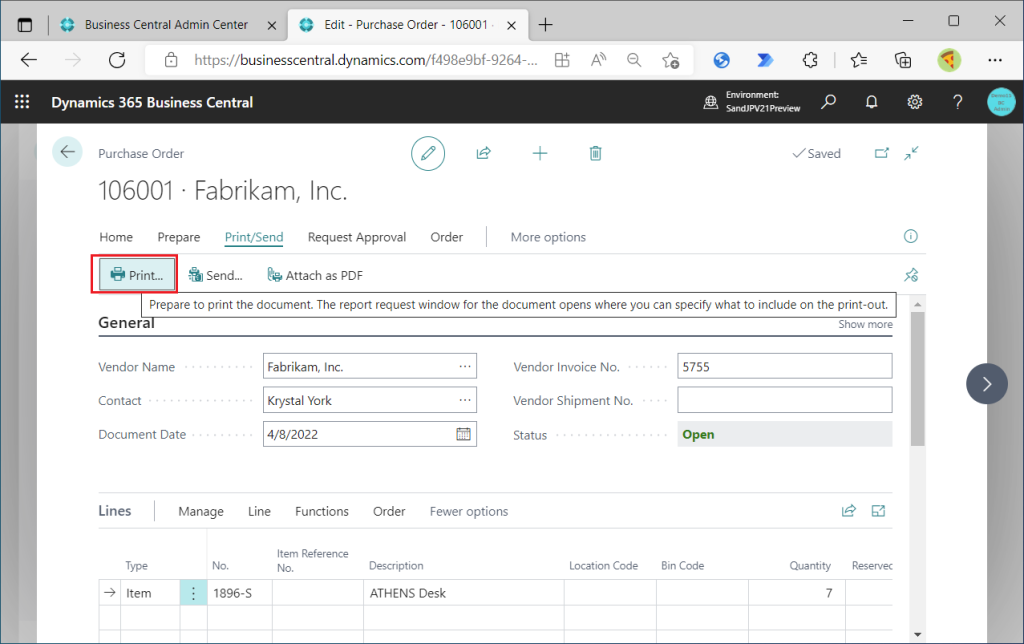This screenshot has height=644, width=1024.
Task: Open browser settings and more menu
Action: point(995,60)
